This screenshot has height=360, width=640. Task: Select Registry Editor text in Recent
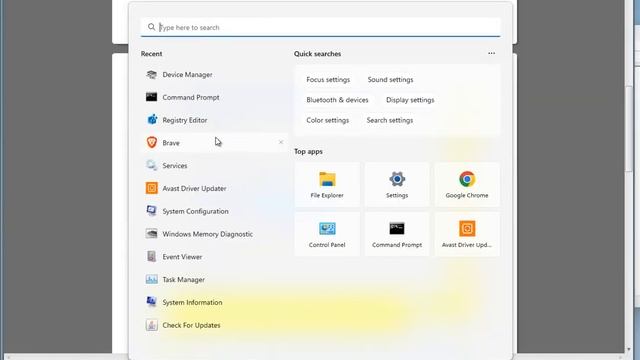(x=184, y=120)
